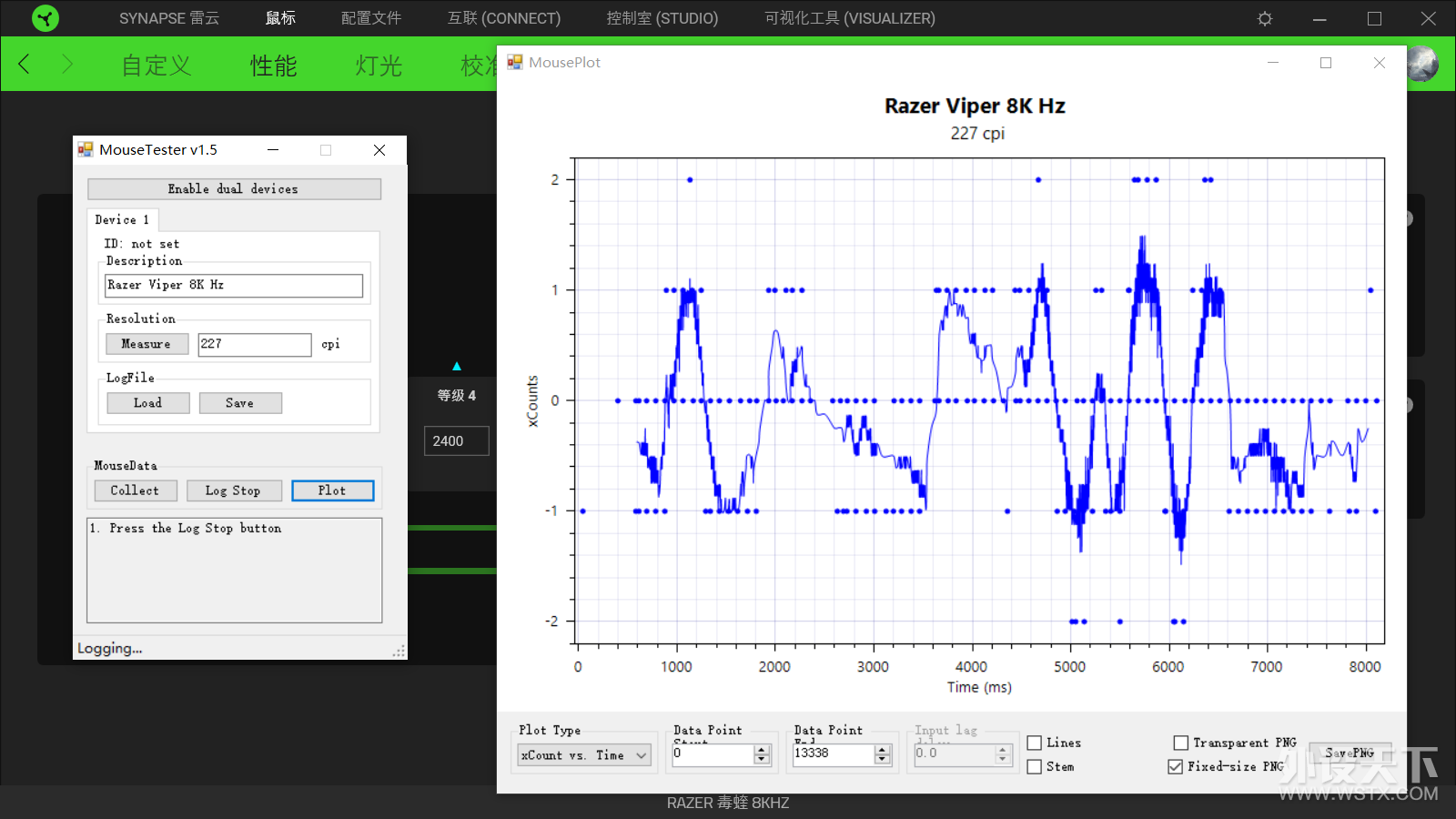Close the MousePlot window
1456x819 pixels.
pyautogui.click(x=1380, y=62)
